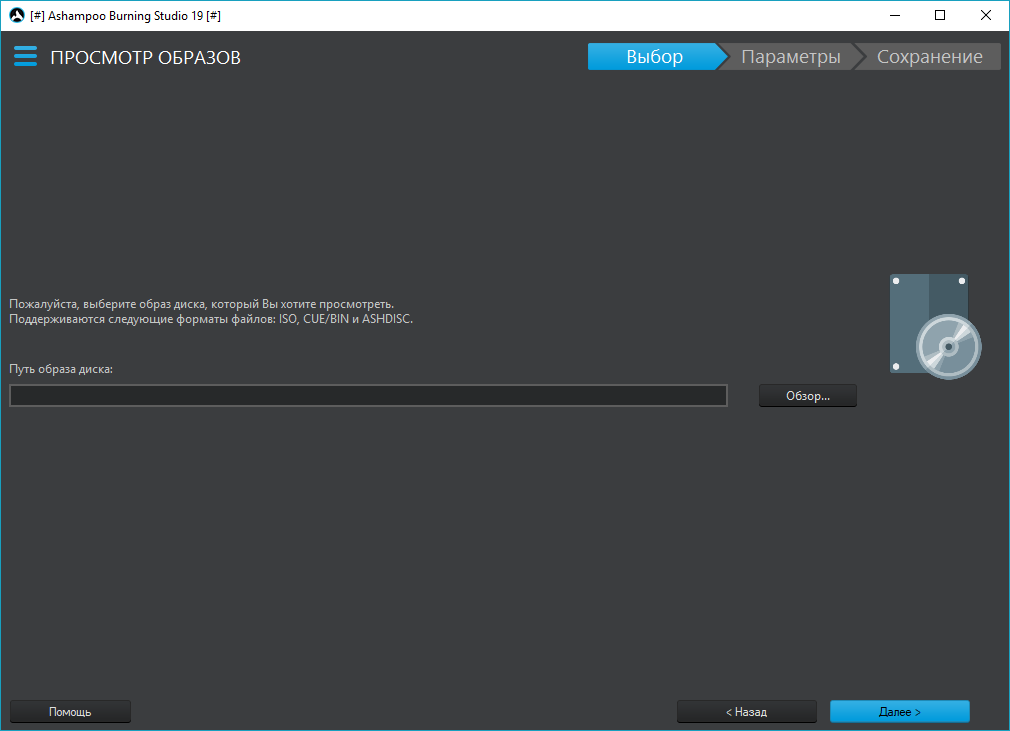Select the Выбор step tab
This screenshot has width=1010, height=731.
[654, 57]
